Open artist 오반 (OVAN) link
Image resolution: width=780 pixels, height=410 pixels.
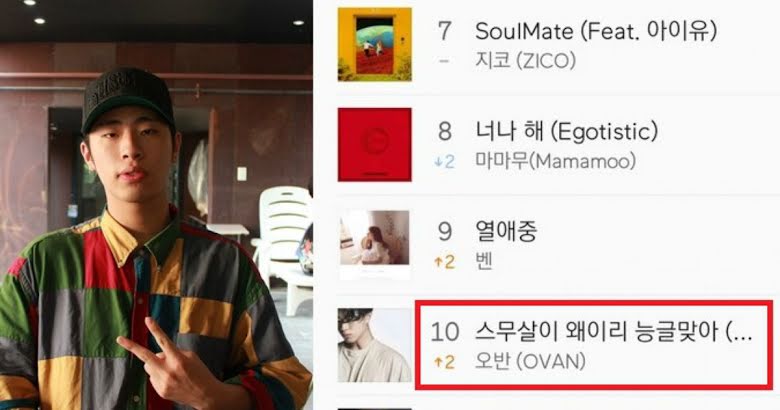click(x=530, y=362)
